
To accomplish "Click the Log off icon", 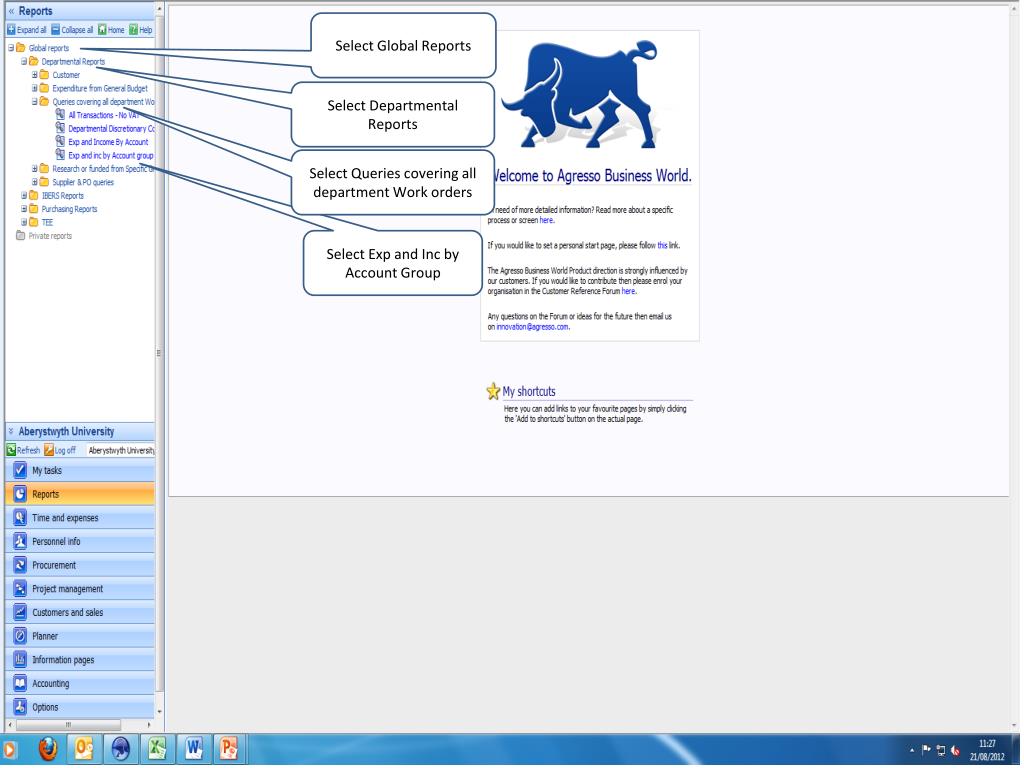I will point(49,450).
